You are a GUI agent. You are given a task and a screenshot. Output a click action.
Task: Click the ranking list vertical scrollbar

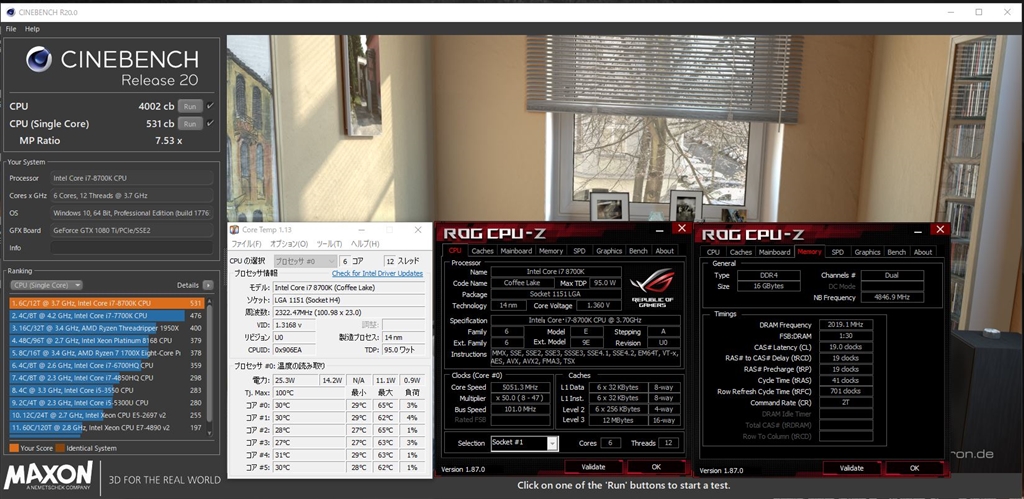coord(210,366)
